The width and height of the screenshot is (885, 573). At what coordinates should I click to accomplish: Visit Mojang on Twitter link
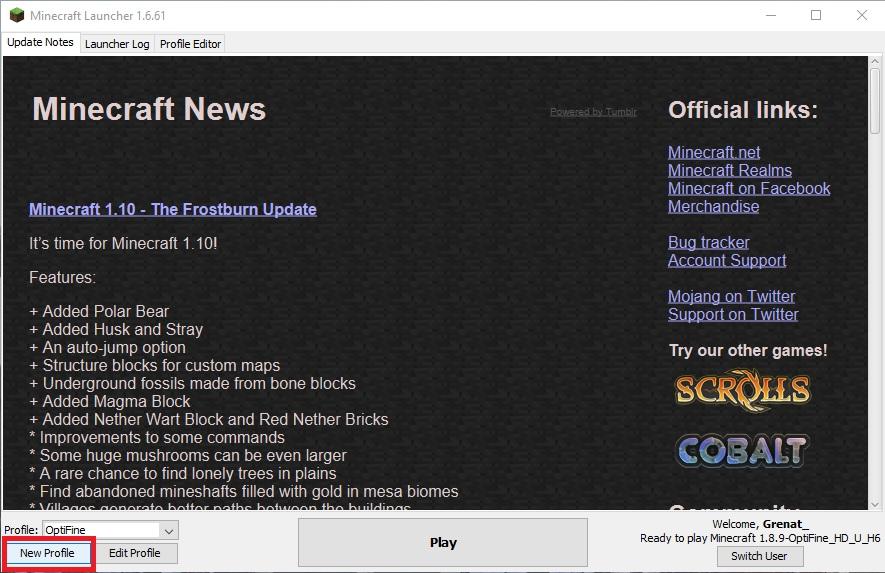pyautogui.click(x=731, y=297)
